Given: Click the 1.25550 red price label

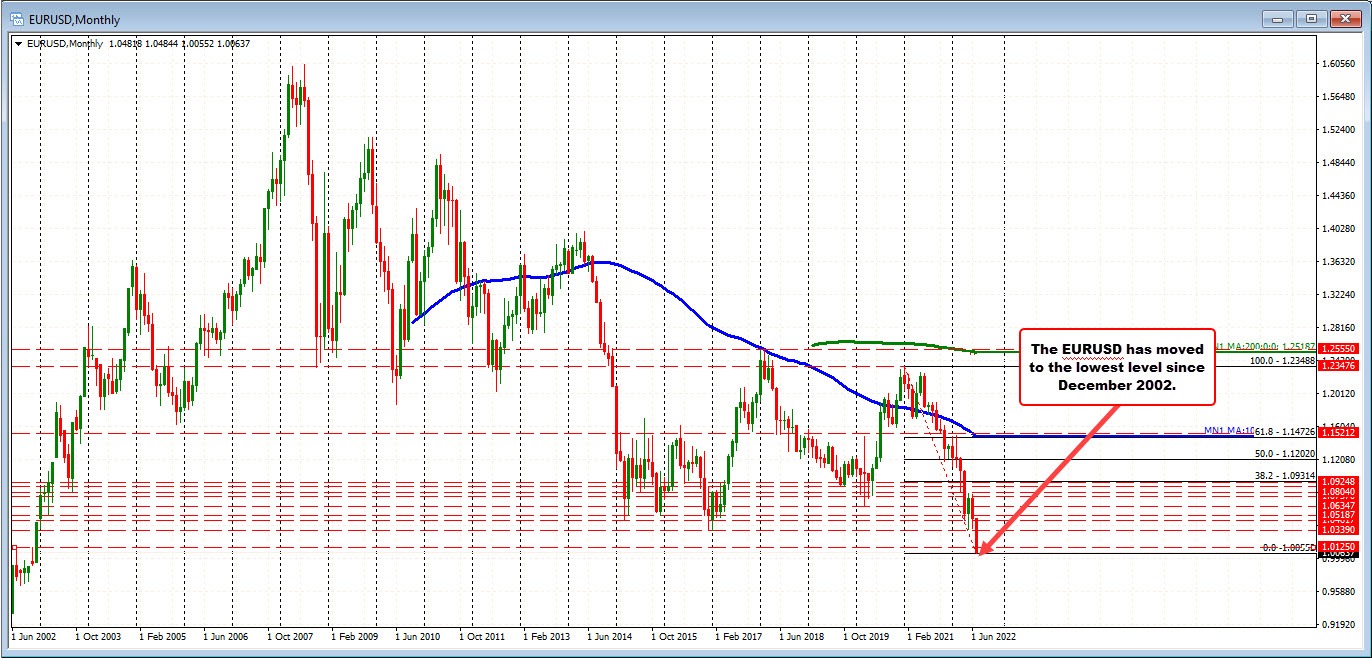Looking at the screenshot, I should click(x=1336, y=348).
